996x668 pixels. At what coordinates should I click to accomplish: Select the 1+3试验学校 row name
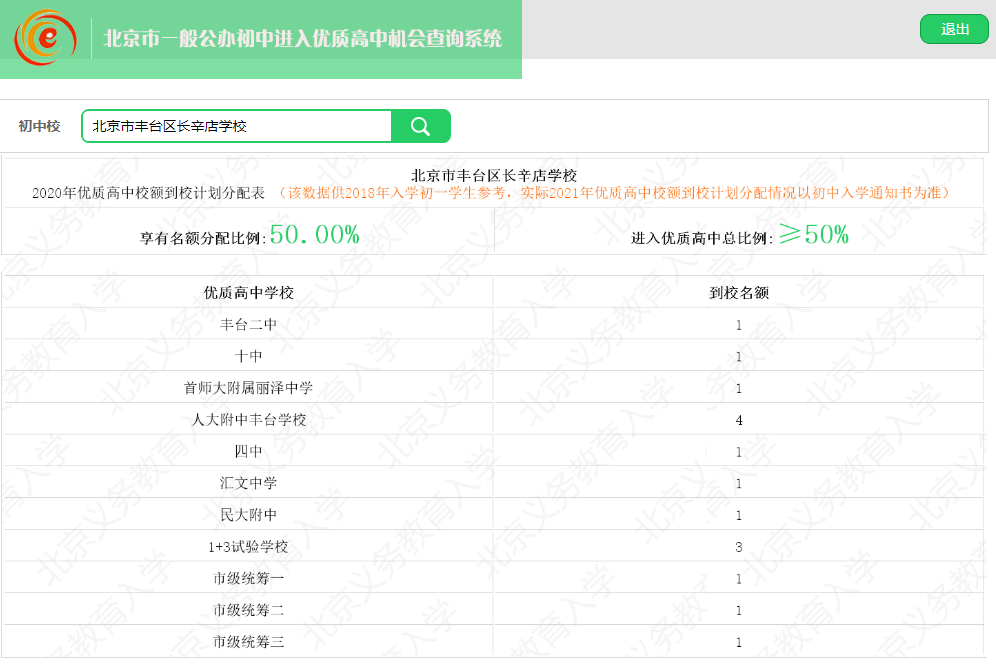pos(248,547)
